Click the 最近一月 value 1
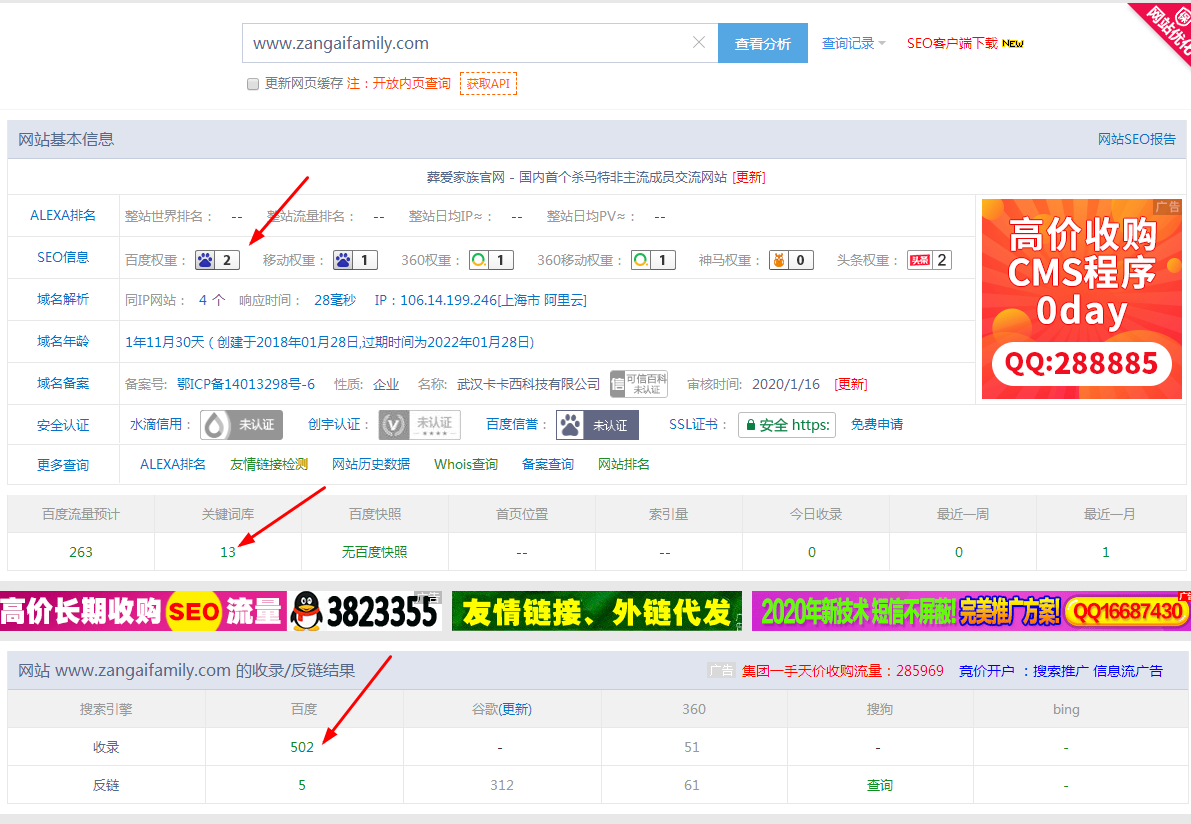Screen dimensions: 1191x824 click(1106, 552)
